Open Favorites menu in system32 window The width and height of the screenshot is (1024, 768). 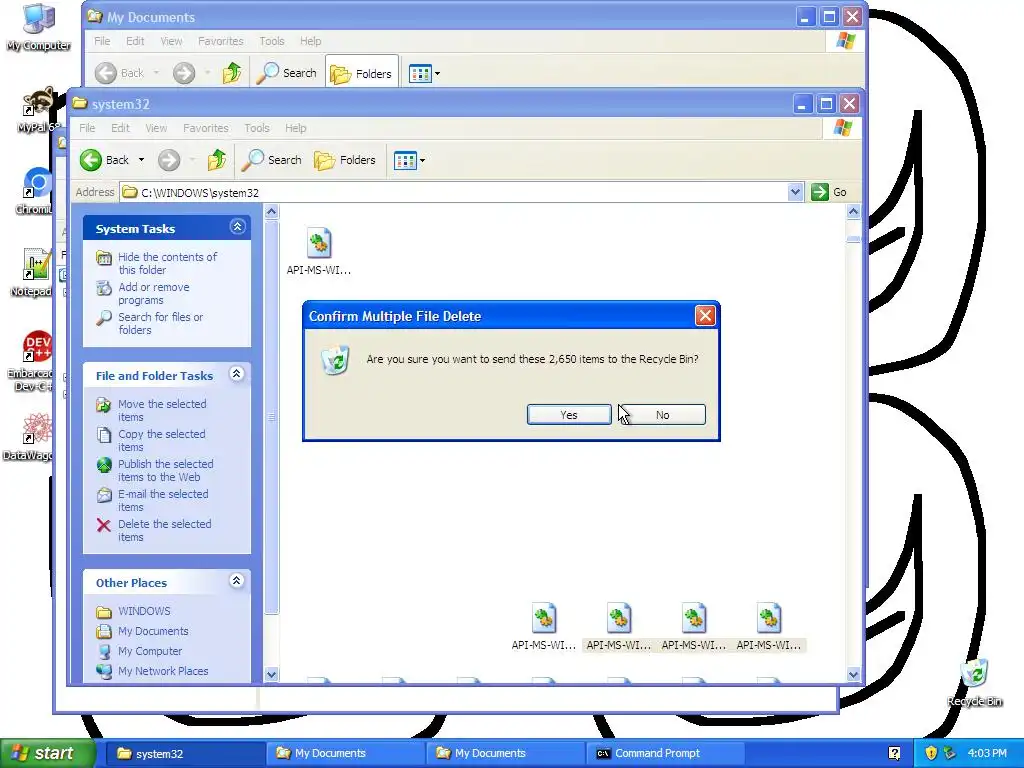click(206, 128)
